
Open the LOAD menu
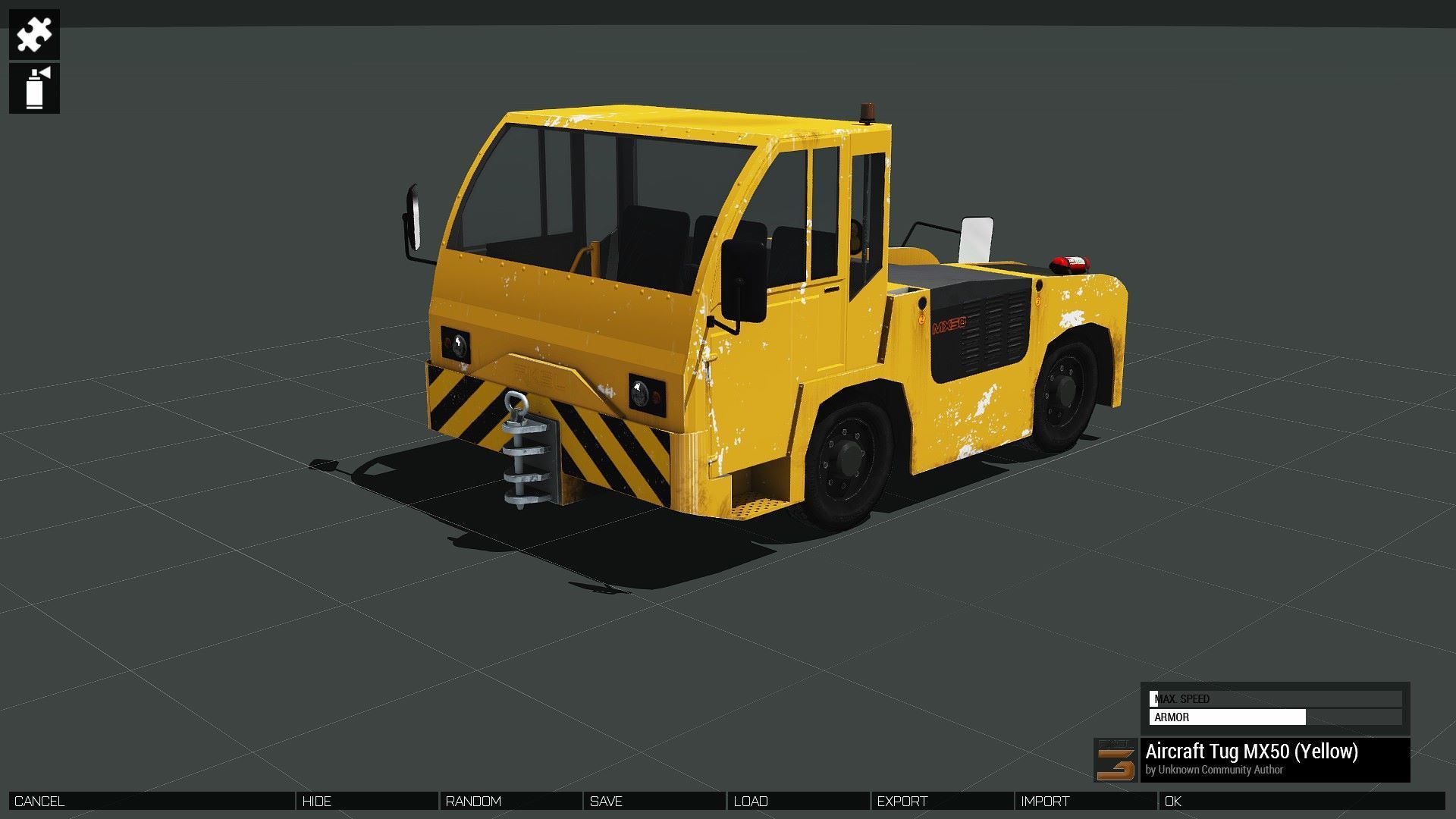click(799, 801)
